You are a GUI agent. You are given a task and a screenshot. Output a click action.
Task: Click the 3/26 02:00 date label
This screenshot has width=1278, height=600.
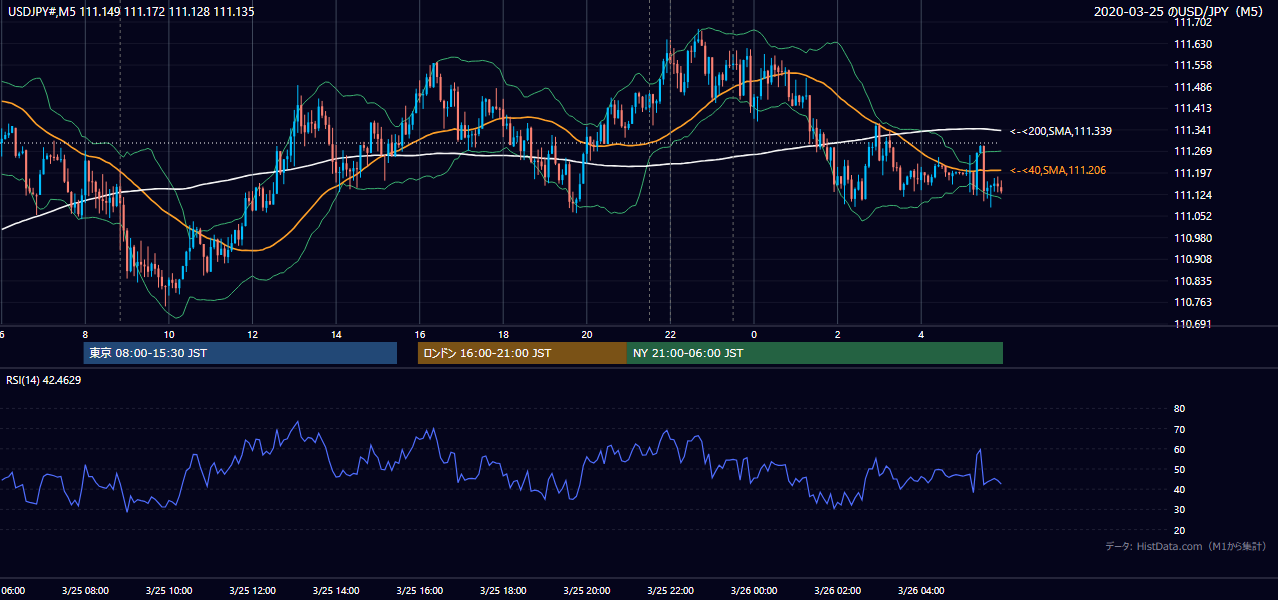(x=838, y=591)
